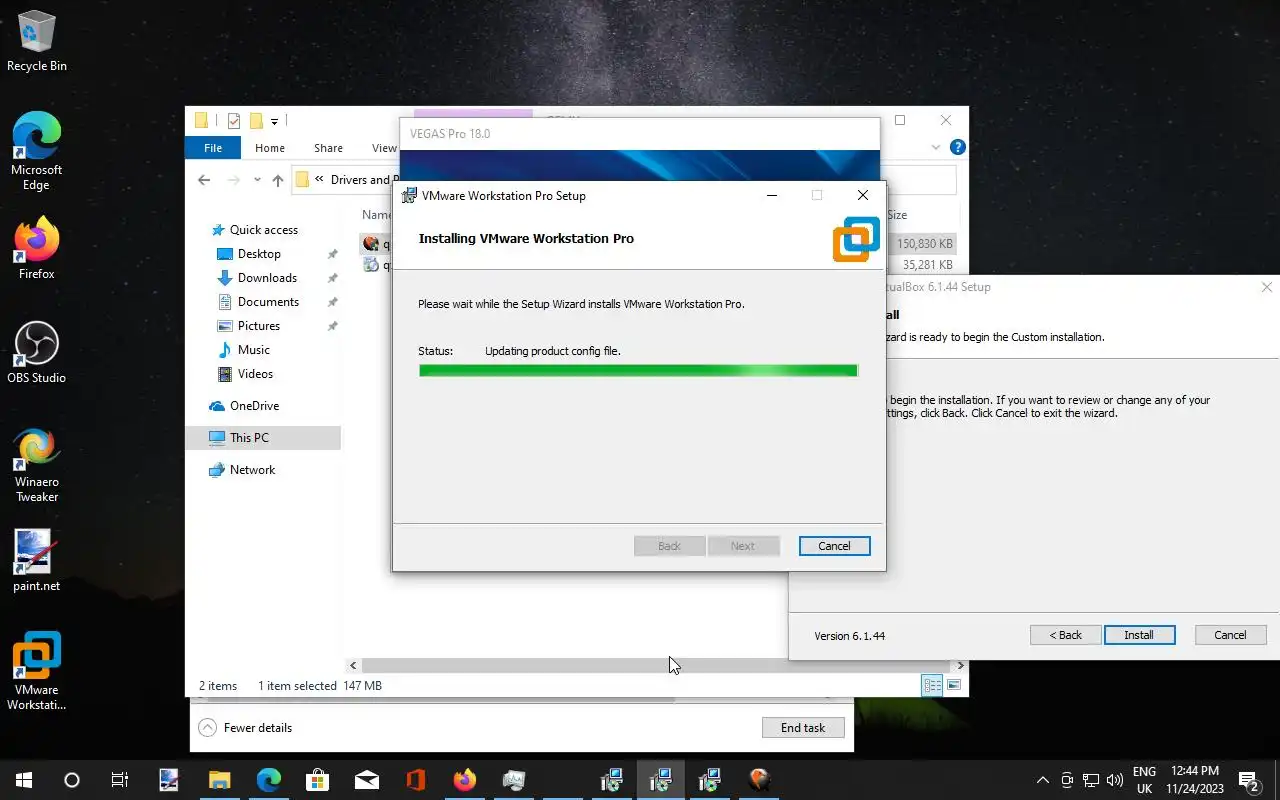The width and height of the screenshot is (1280, 800).
Task: Select Documents in navigation pane
Action: coord(268,302)
